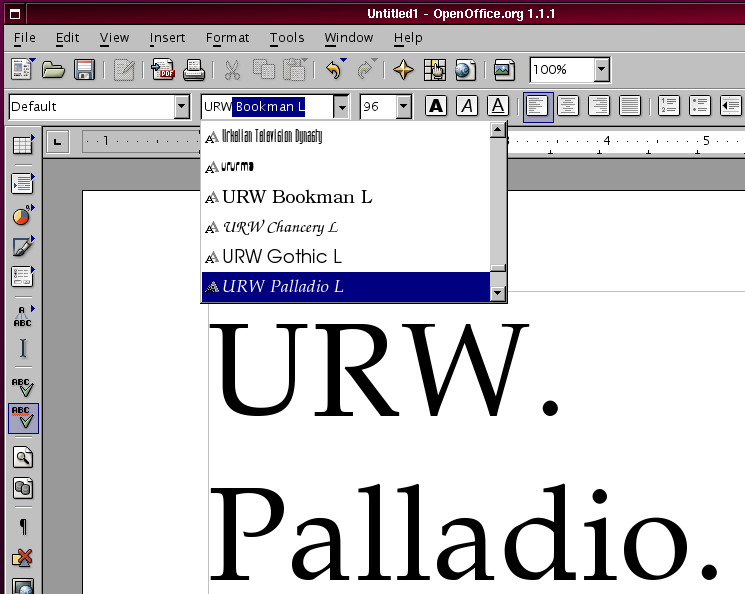Click the font size field showing 96
Screen dimensions: 745x594
tap(378, 106)
